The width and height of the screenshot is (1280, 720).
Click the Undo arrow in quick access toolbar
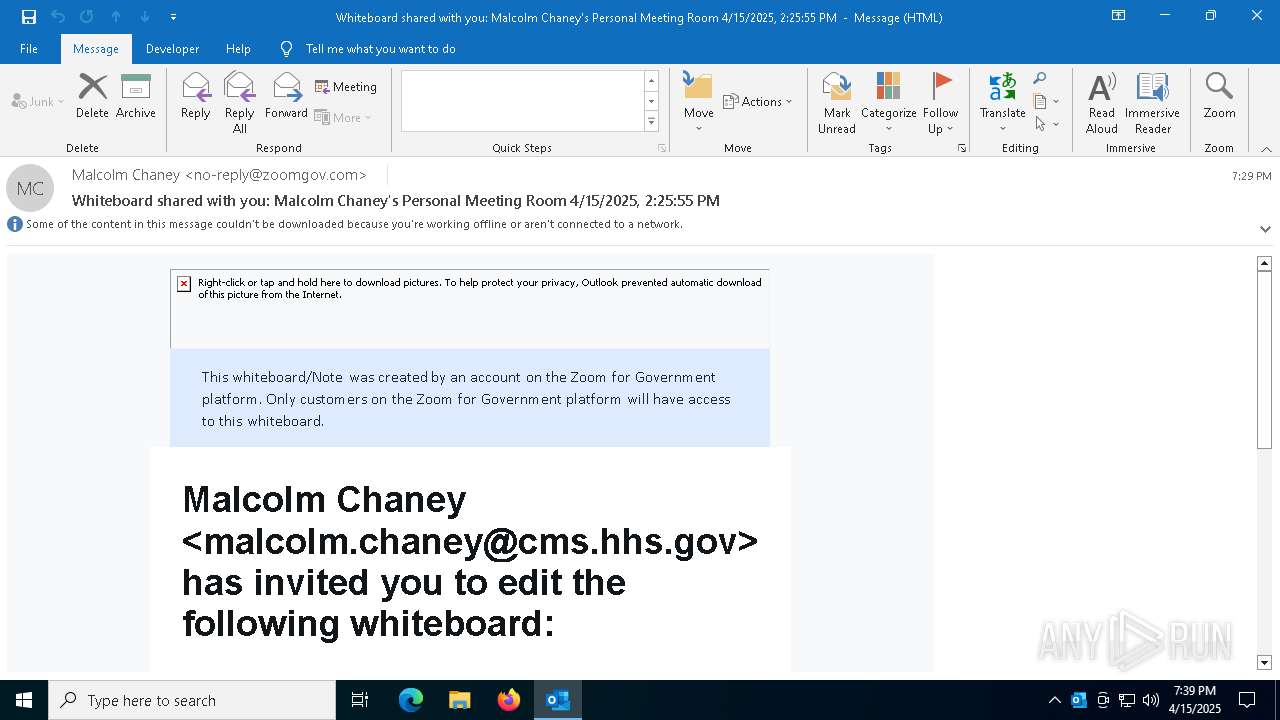[x=58, y=17]
